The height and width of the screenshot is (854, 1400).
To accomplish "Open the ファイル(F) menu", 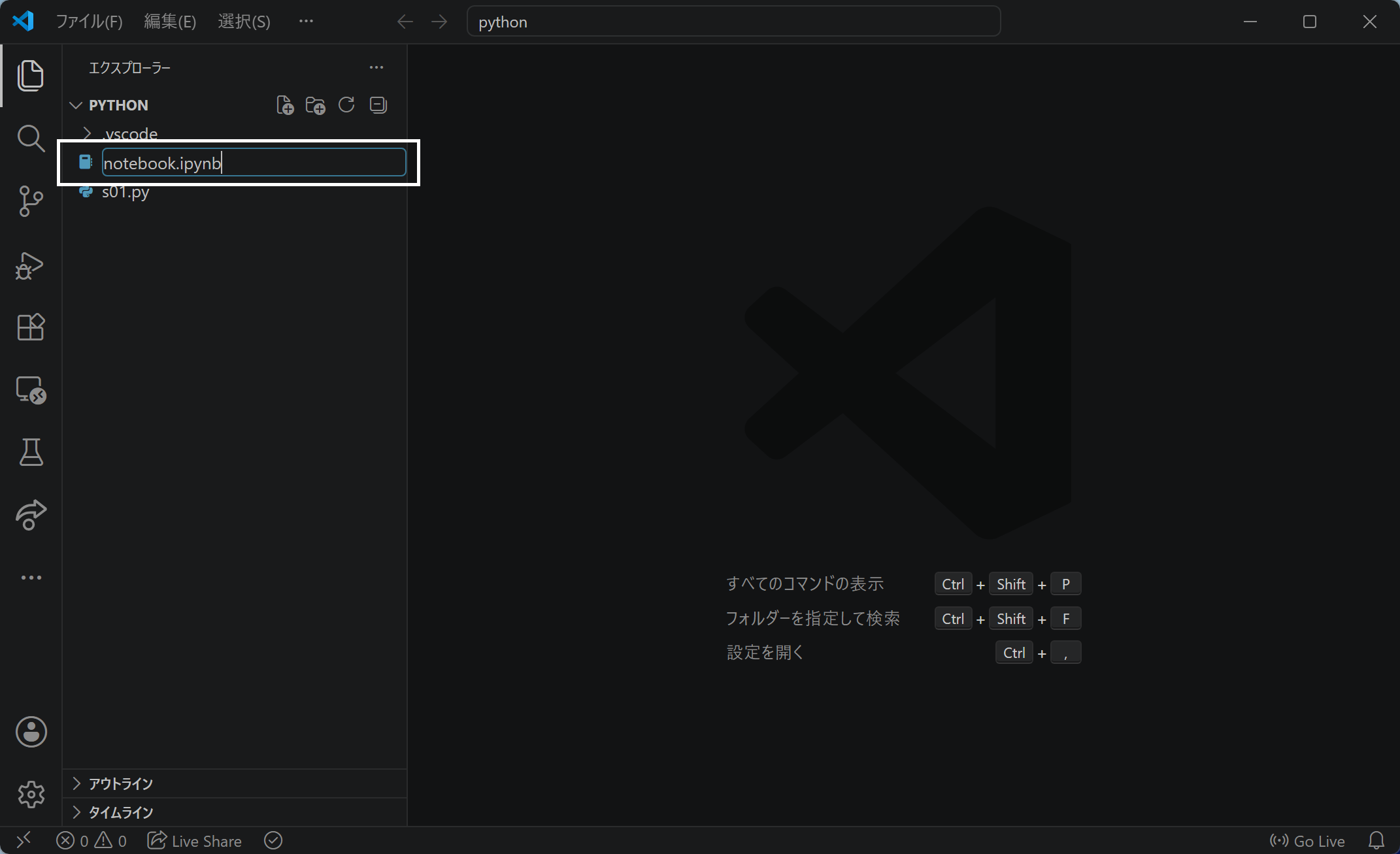I will [89, 22].
